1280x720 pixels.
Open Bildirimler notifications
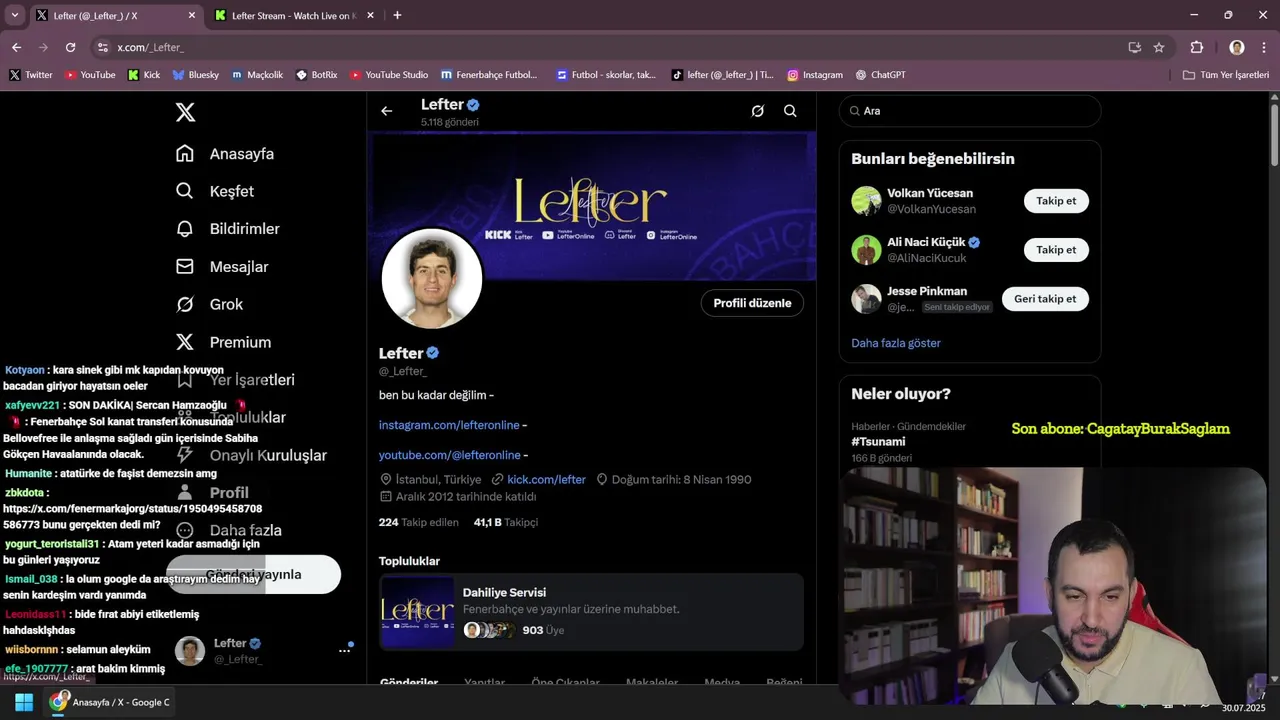point(228,229)
